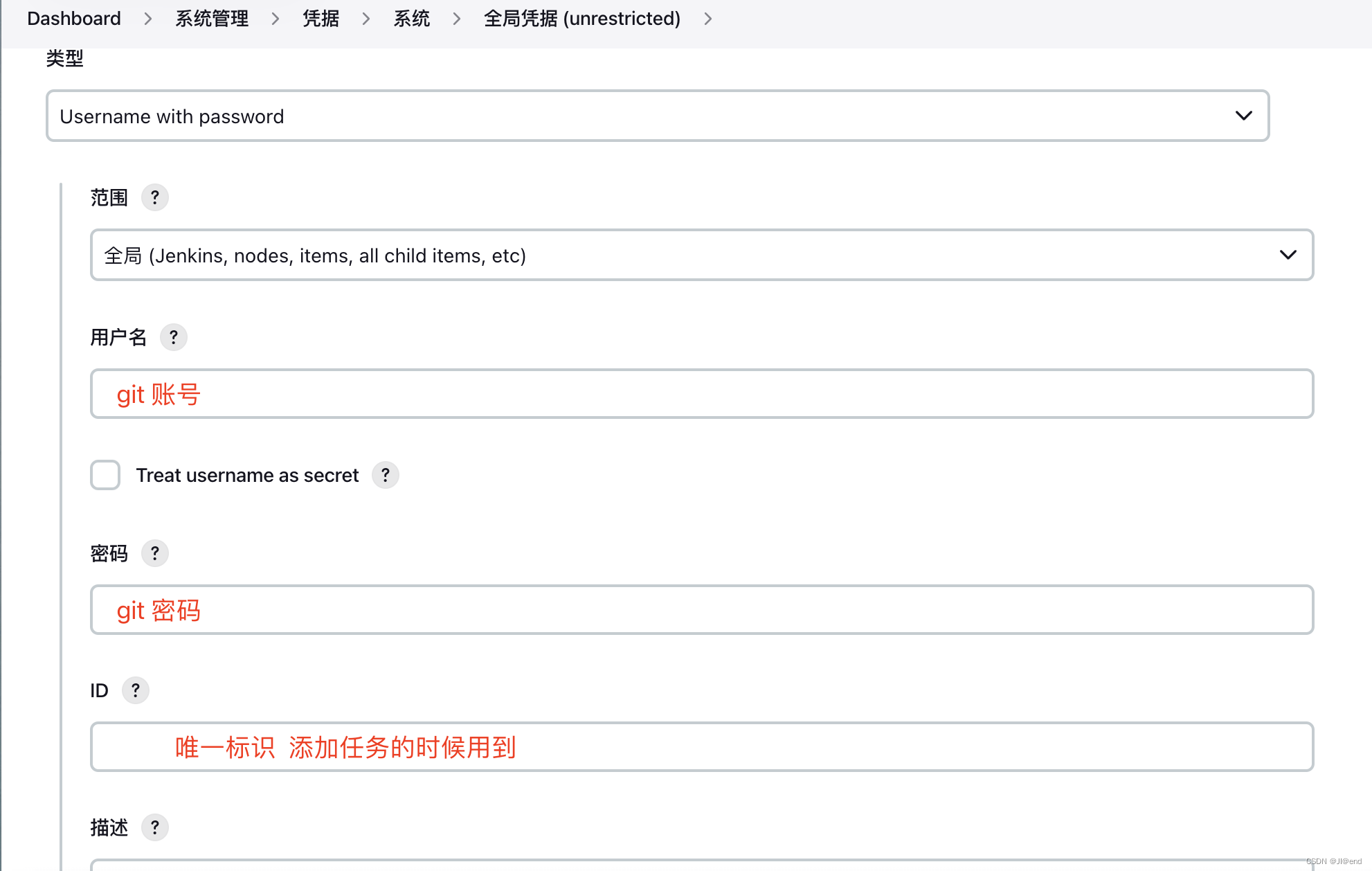The width and height of the screenshot is (1372, 871).
Task: Expand chevron after 系统管理 breadcrumb
Action: 276,19
